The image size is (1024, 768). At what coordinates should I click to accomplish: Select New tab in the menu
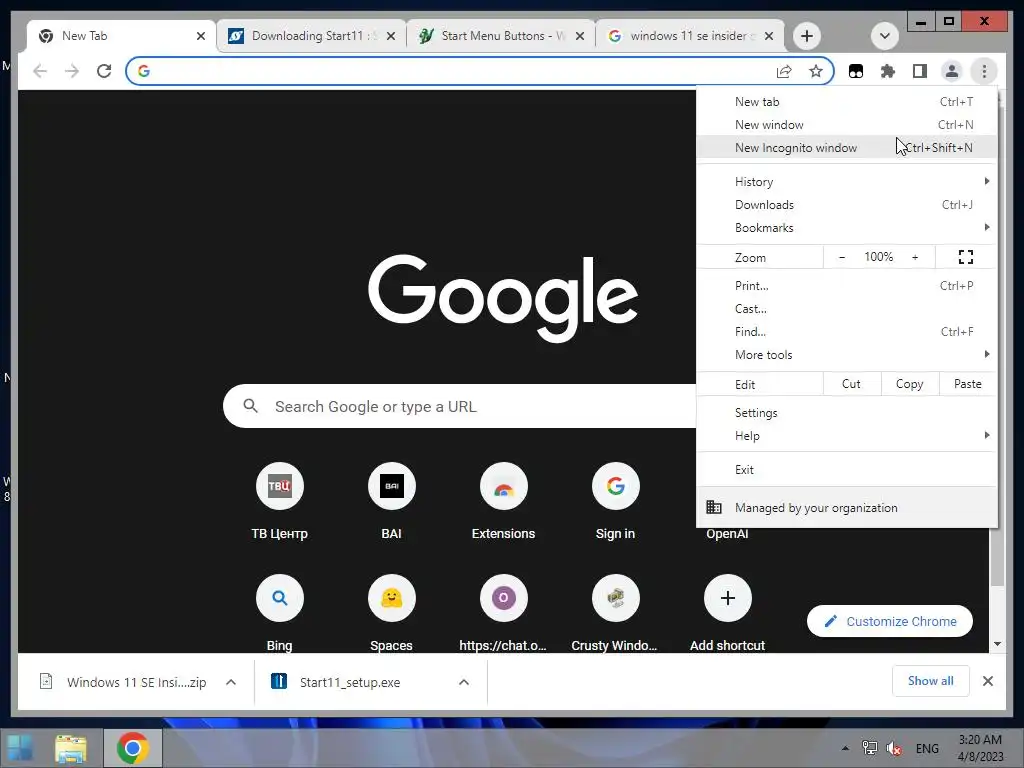847,102
